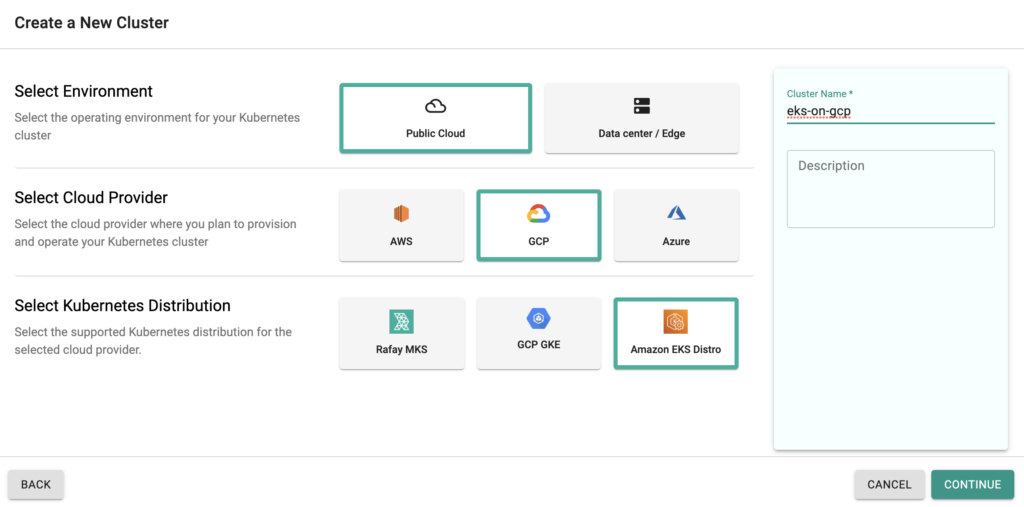This screenshot has width=1024, height=507.
Task: Click the CONTINUE button
Action: click(972, 484)
